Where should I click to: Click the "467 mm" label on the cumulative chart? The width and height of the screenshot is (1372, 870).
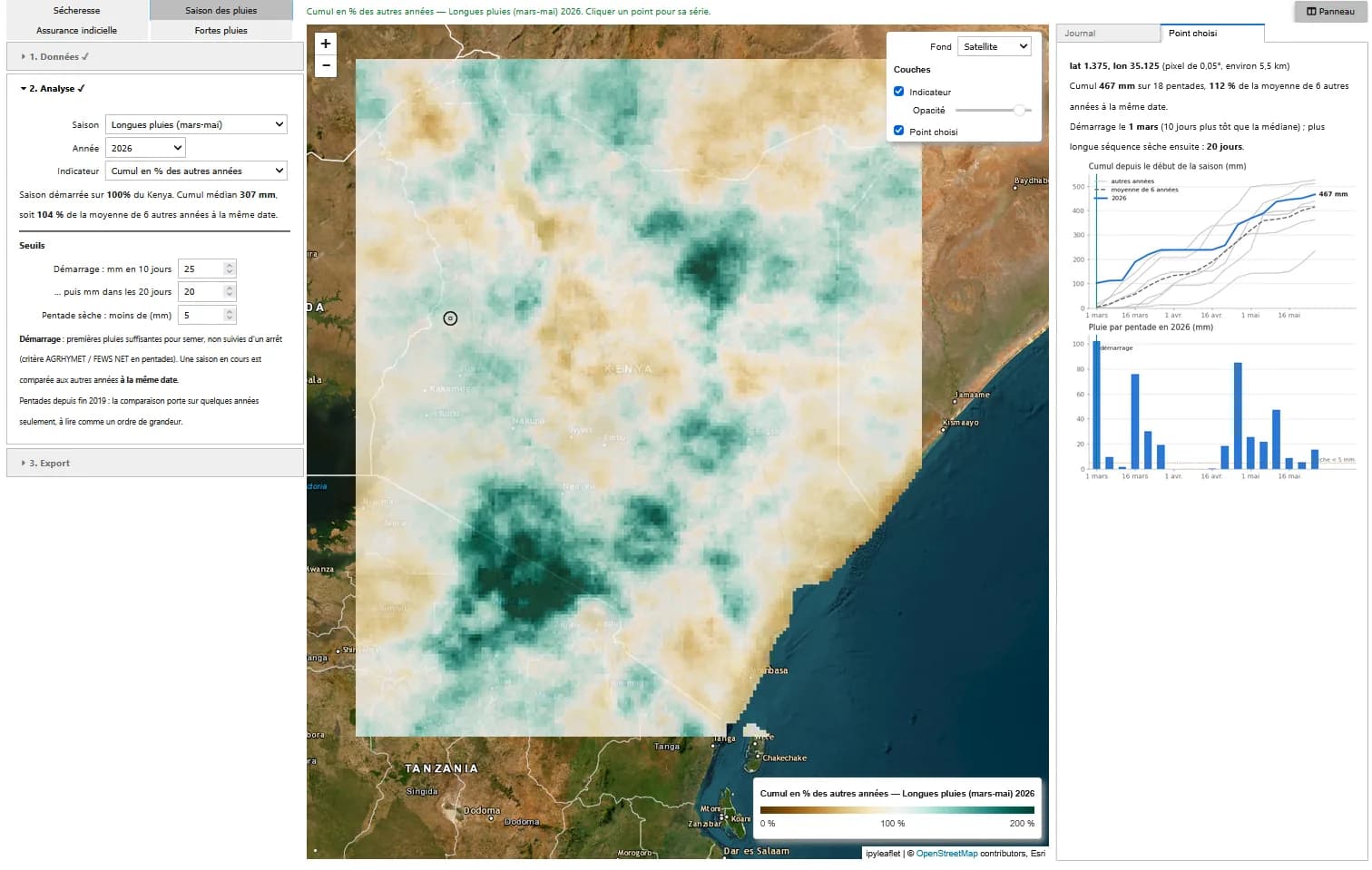point(1333,194)
